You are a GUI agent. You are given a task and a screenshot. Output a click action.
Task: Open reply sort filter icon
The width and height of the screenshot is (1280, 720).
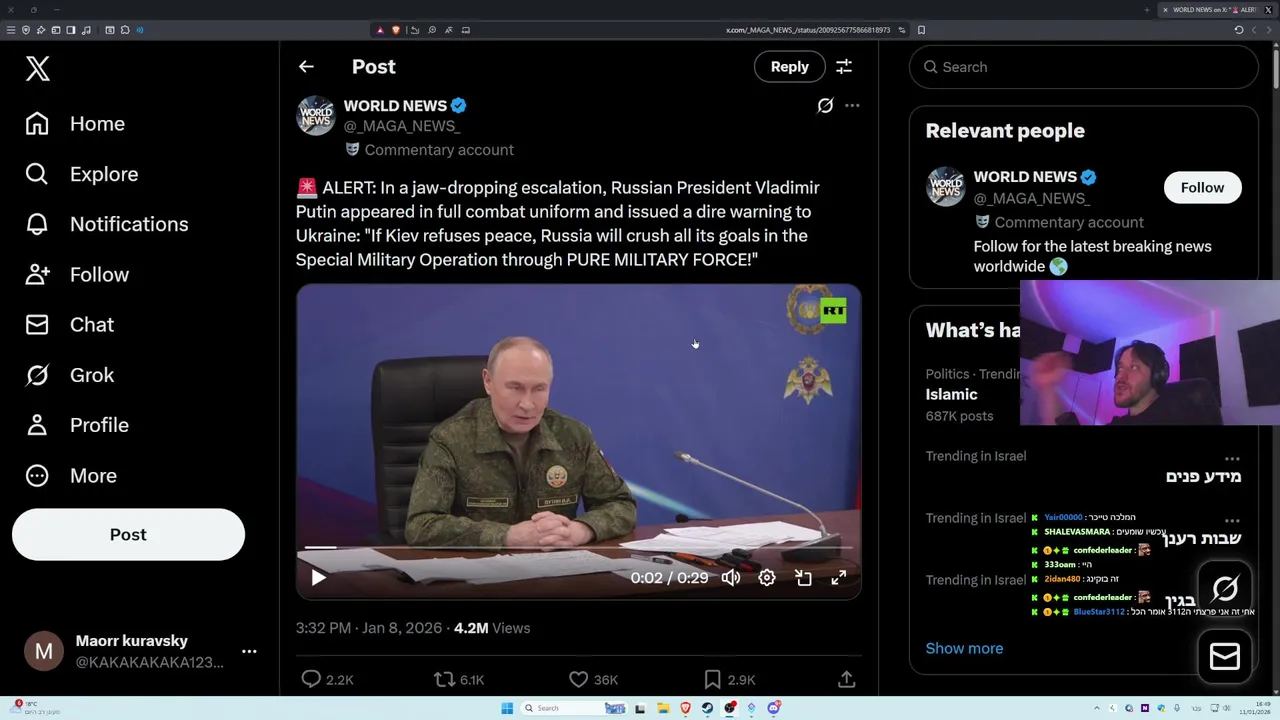844,67
